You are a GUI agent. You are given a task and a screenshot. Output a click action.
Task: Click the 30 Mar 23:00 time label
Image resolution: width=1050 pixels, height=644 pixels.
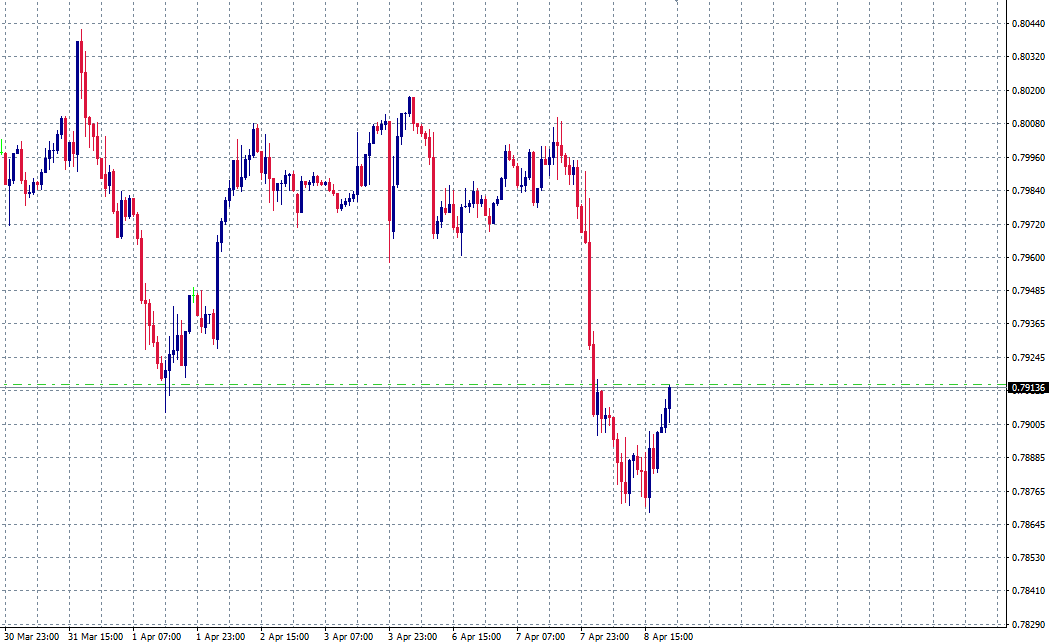pyautogui.click(x=33, y=635)
